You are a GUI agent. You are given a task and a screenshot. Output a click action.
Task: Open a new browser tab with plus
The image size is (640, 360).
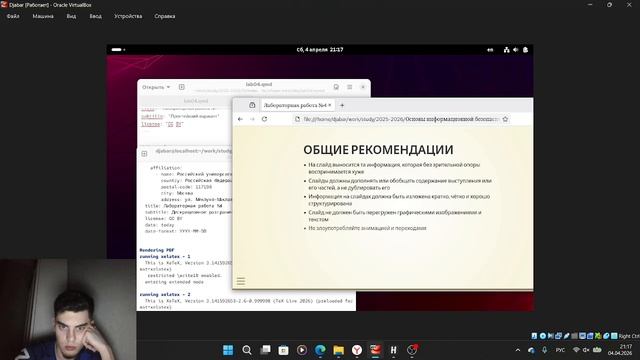(x=342, y=105)
